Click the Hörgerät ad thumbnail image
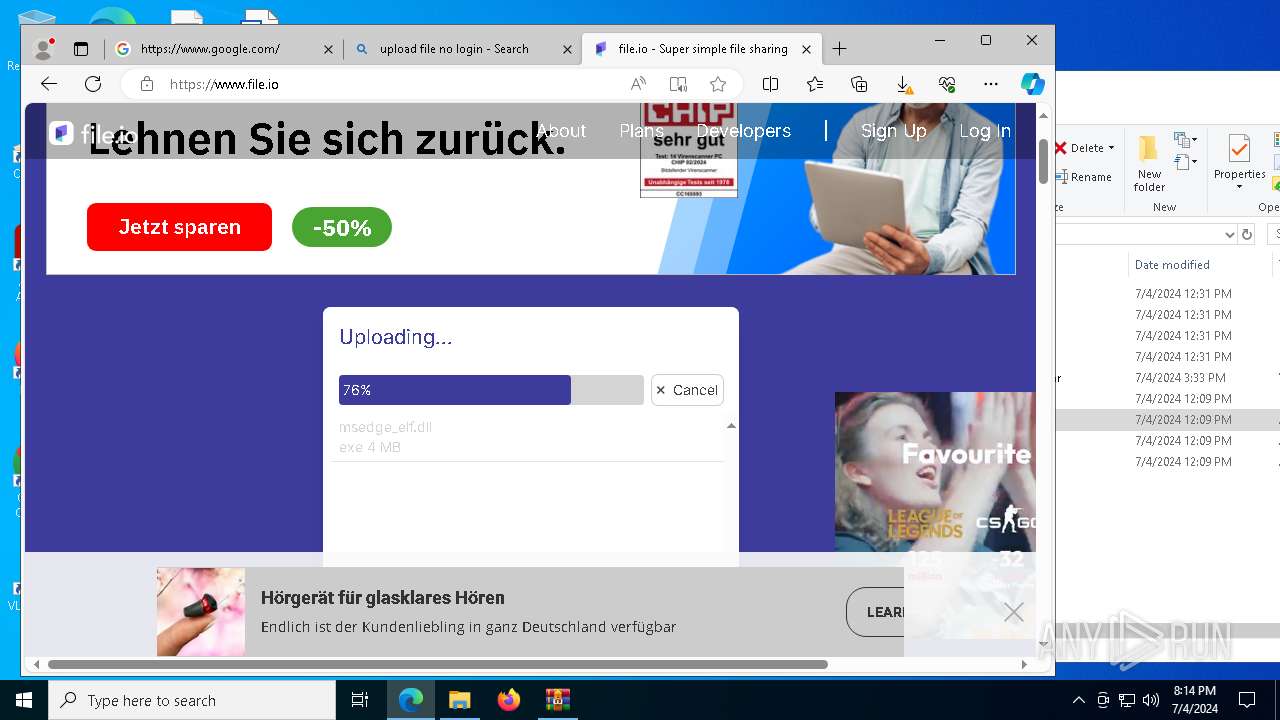 click(201, 612)
